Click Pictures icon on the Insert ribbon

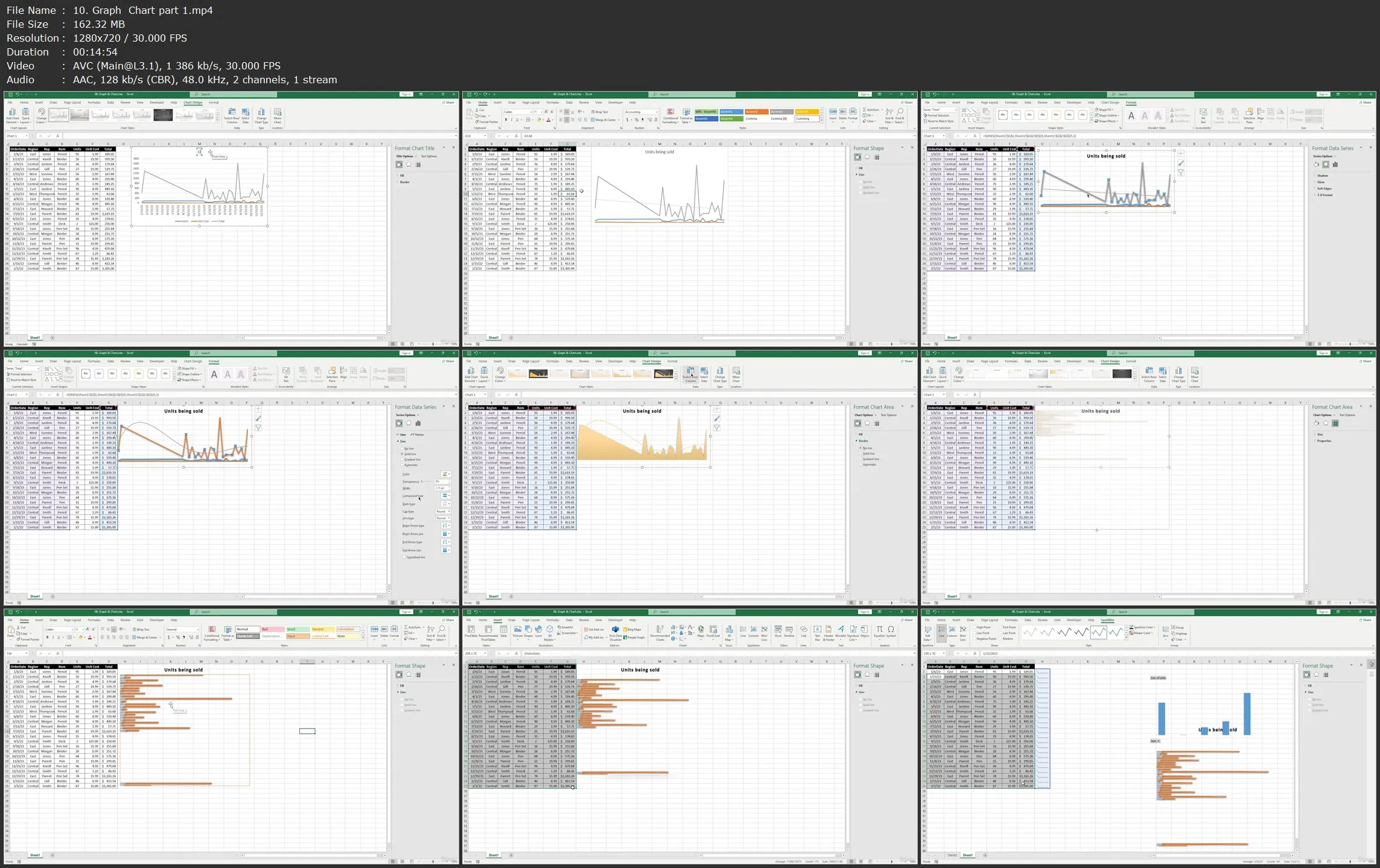(x=518, y=632)
